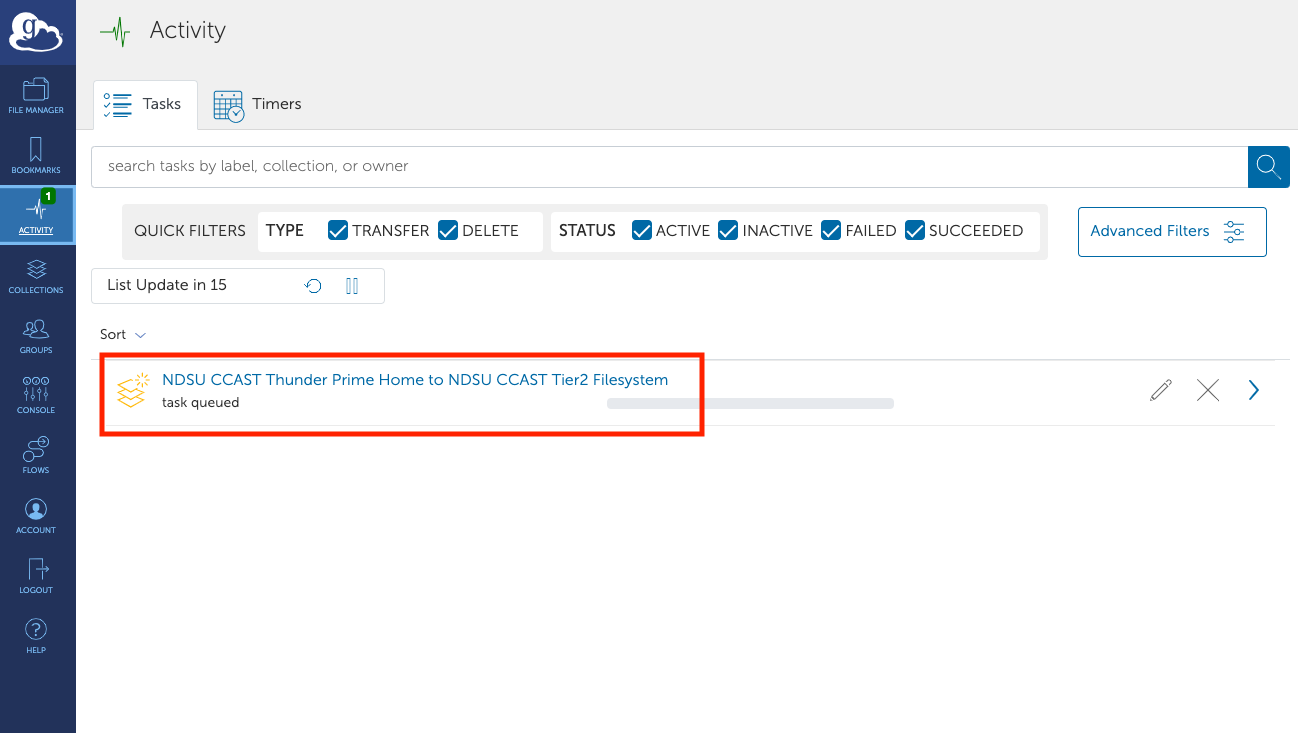
Task: Open Groups in sidebar
Action: tap(36, 335)
